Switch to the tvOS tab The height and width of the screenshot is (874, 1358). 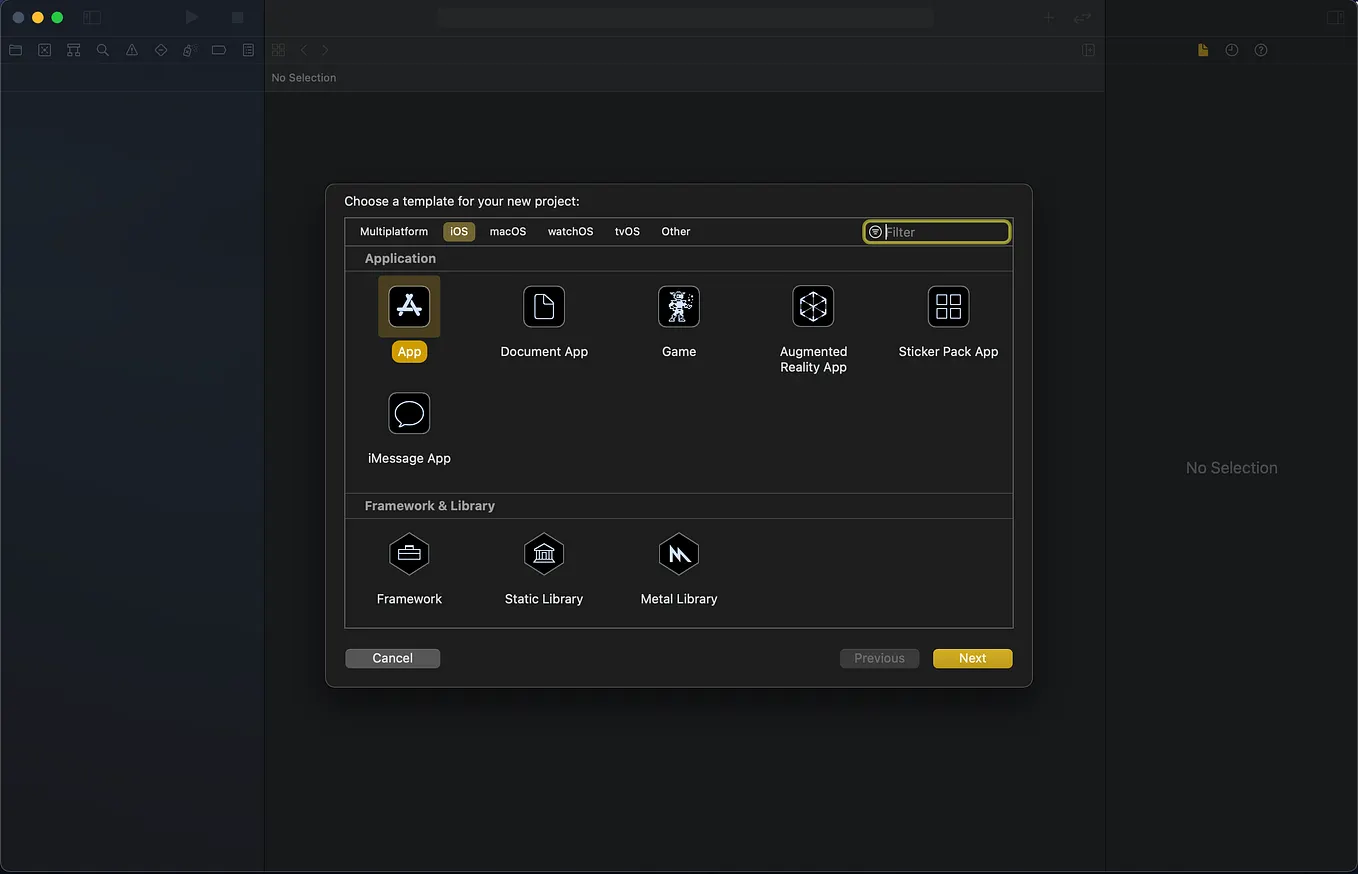pyautogui.click(x=627, y=231)
